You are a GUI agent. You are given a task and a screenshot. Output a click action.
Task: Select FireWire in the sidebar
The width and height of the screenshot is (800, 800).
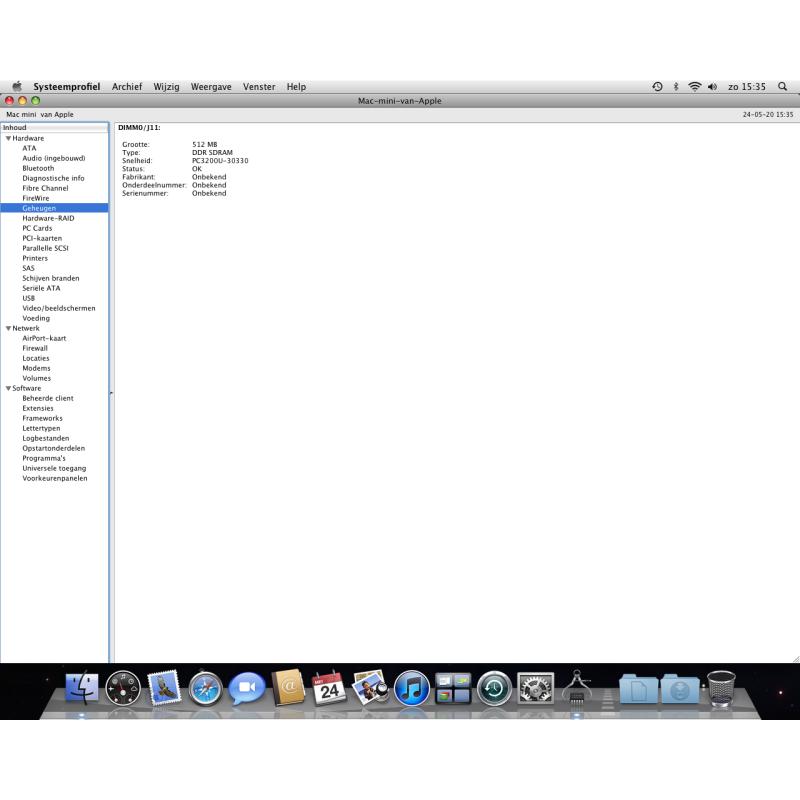tap(36, 198)
